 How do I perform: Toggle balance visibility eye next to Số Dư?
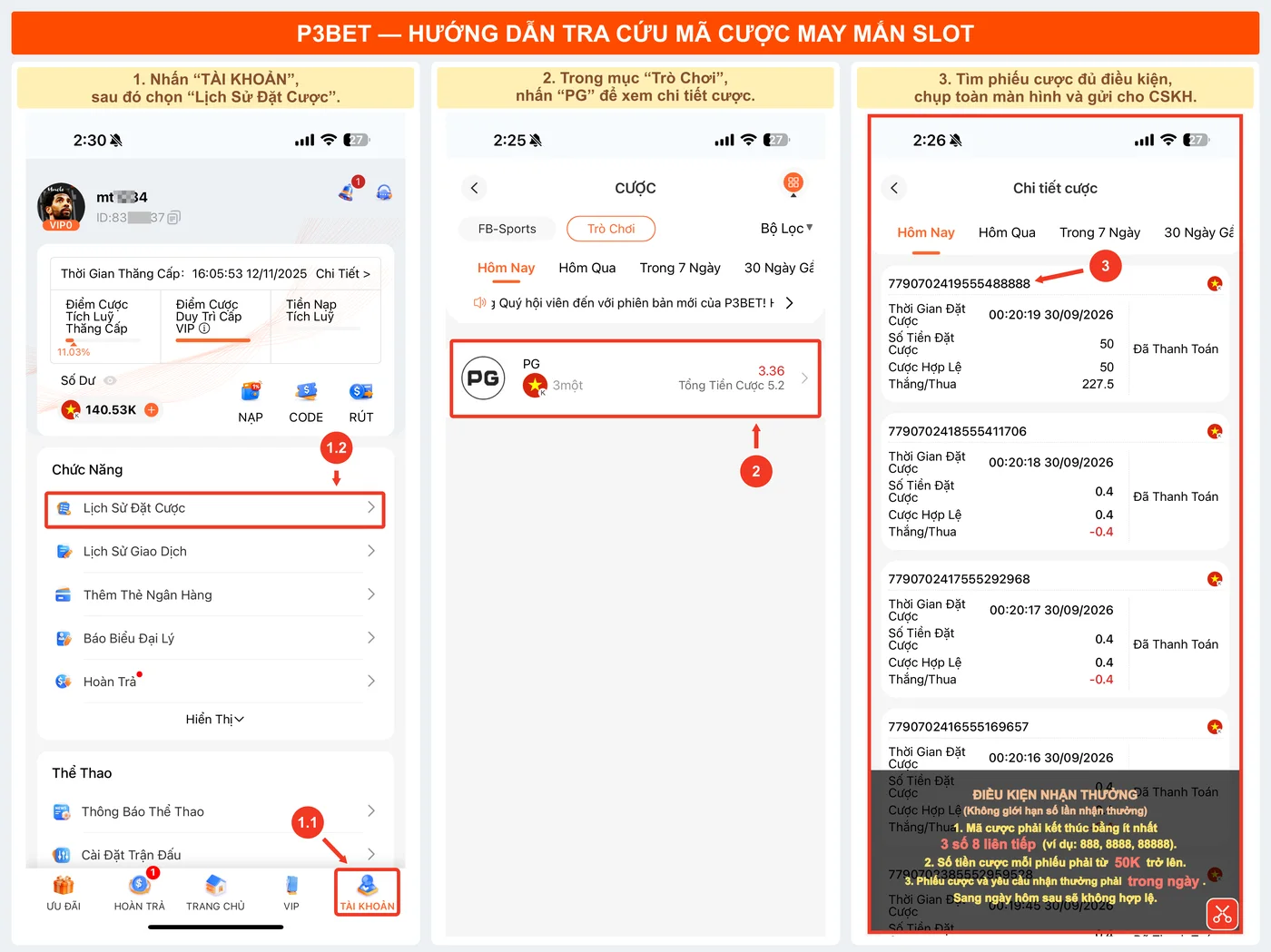(110, 381)
